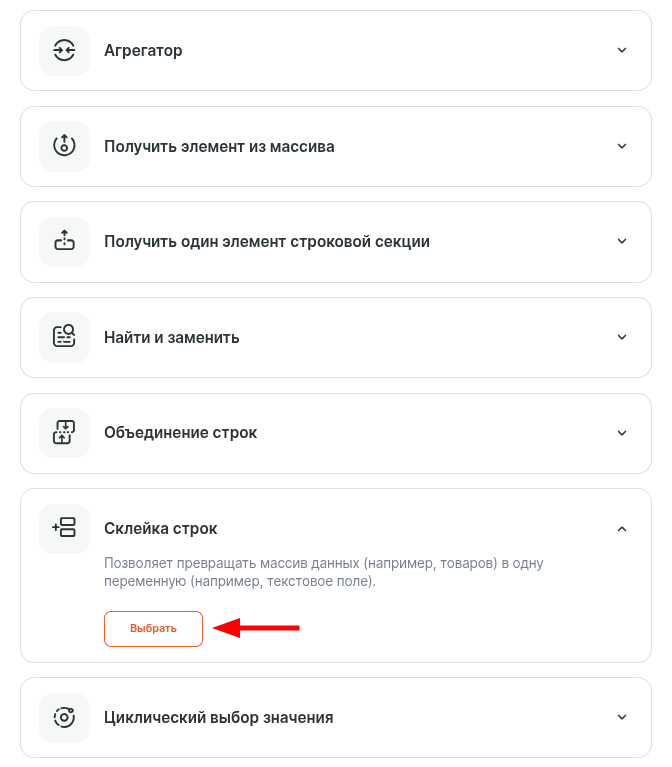This screenshot has width=672, height=767.
Task: Click the Склейка строк icon
Action: point(64,529)
